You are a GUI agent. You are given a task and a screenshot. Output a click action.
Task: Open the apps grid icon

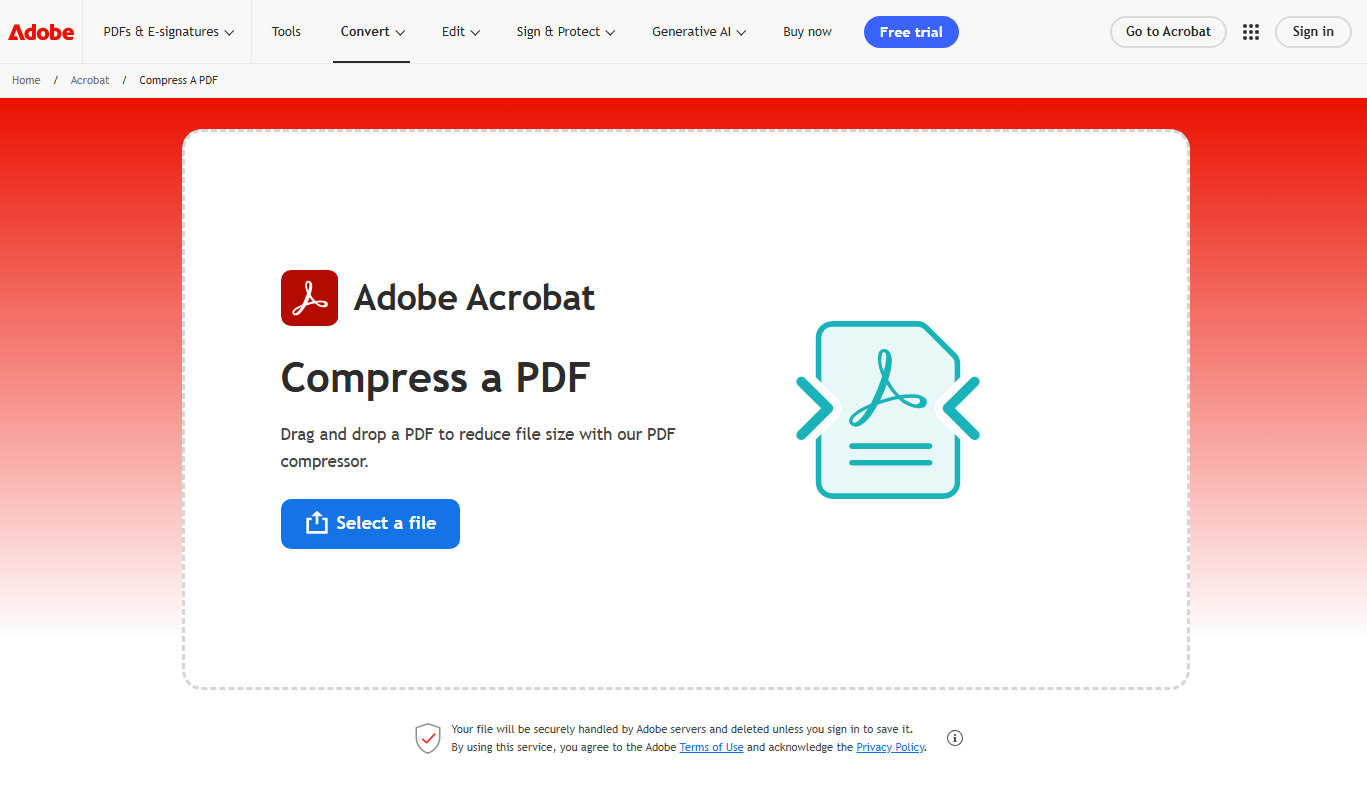1251,32
